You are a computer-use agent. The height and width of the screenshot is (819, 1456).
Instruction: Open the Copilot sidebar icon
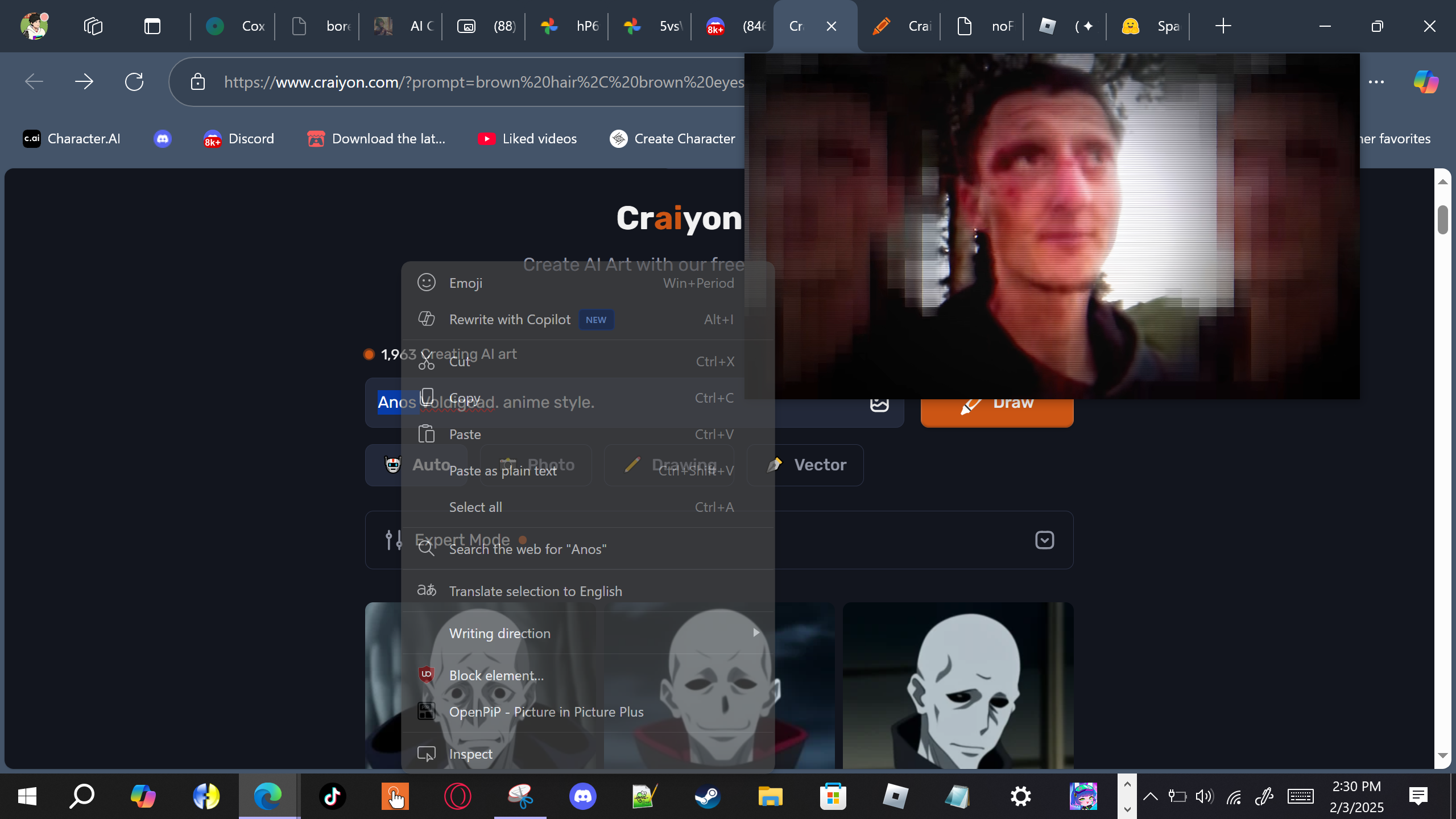coord(1426,82)
